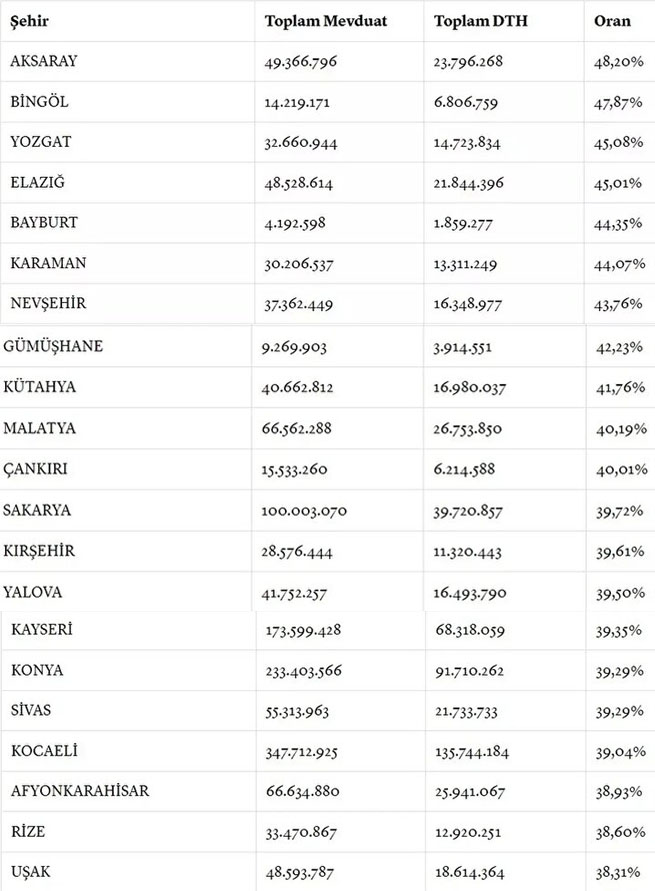The height and width of the screenshot is (891, 655).
Task: Click the Şehir column header
Action: 29,22
